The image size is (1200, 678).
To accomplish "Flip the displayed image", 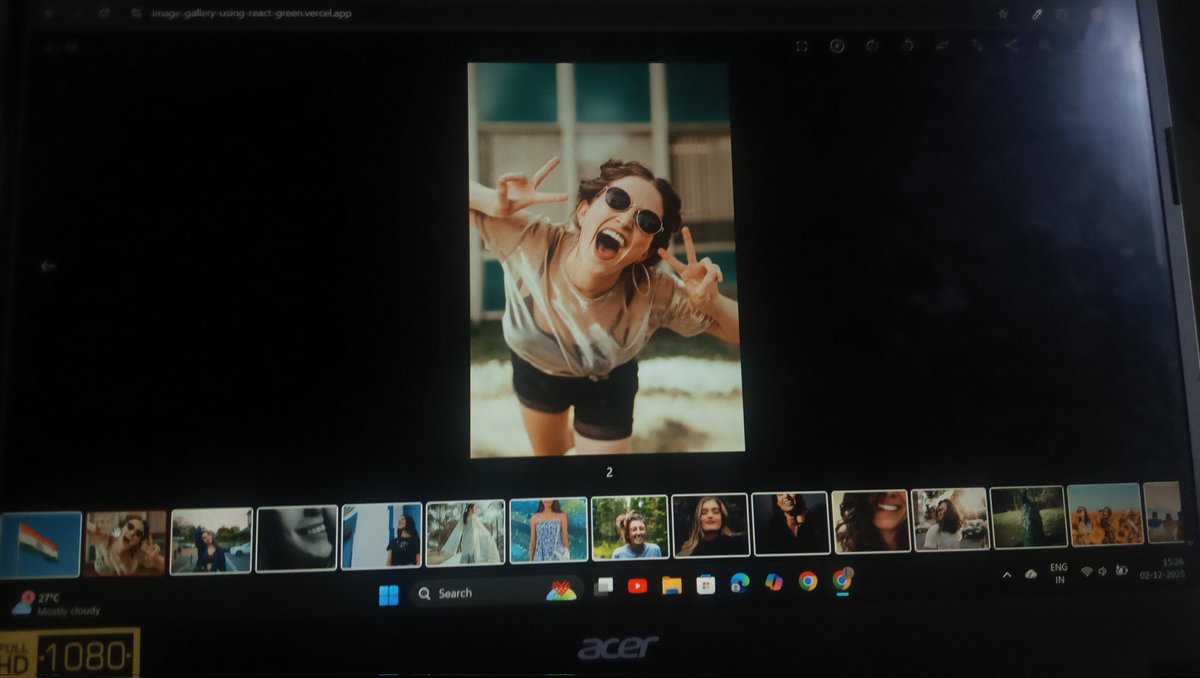I will [x=941, y=45].
